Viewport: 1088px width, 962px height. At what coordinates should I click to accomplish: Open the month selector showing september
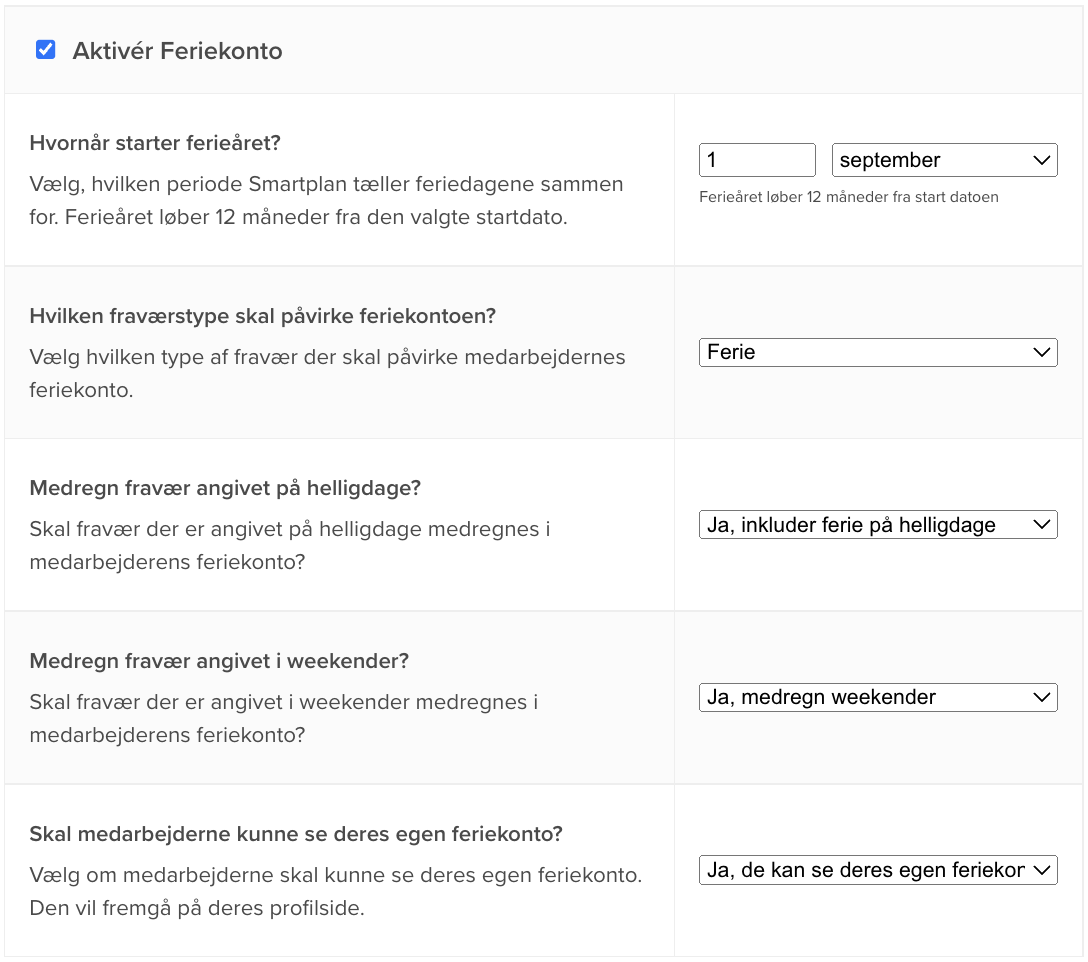pyautogui.click(x=944, y=160)
